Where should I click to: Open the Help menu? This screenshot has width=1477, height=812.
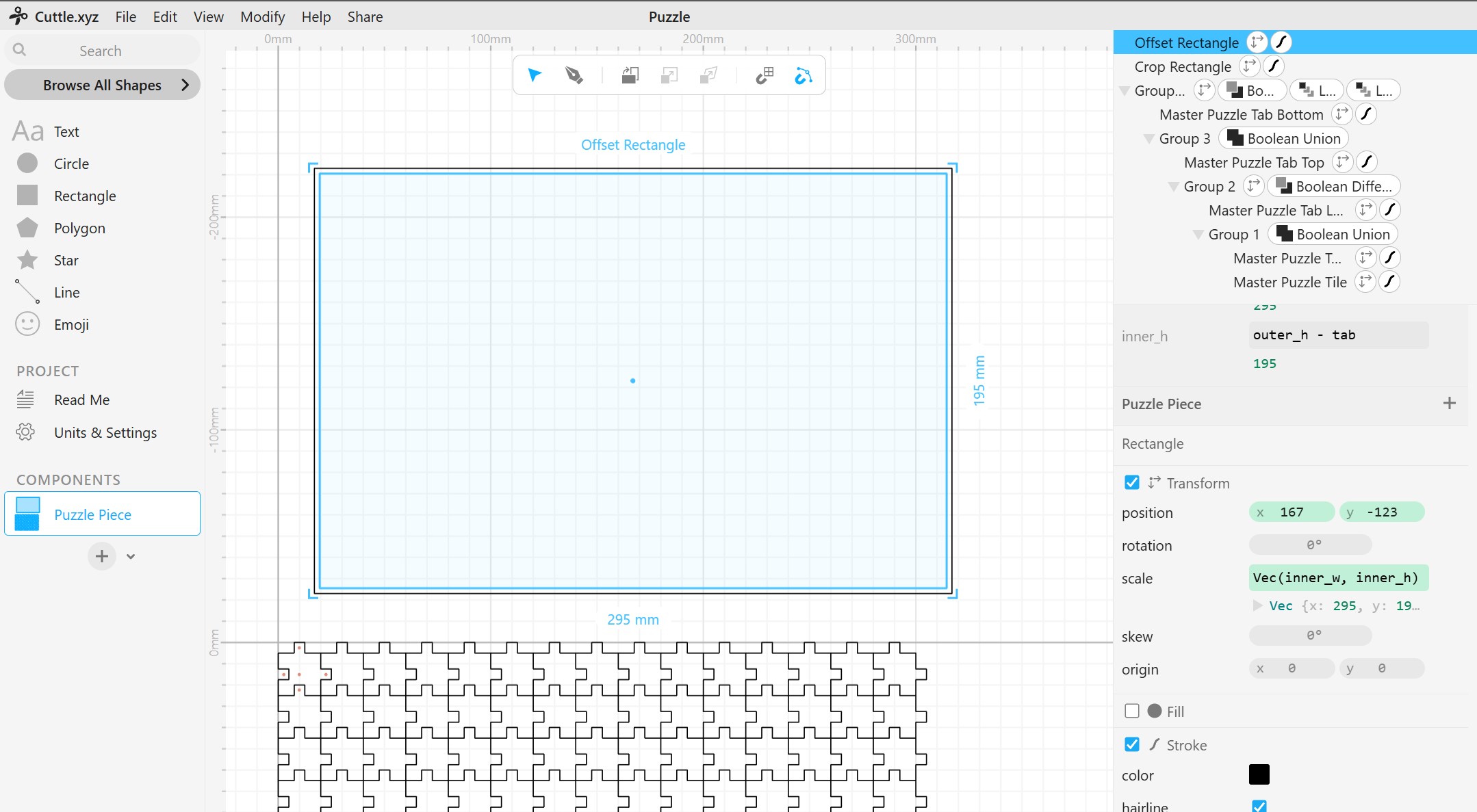pos(316,16)
